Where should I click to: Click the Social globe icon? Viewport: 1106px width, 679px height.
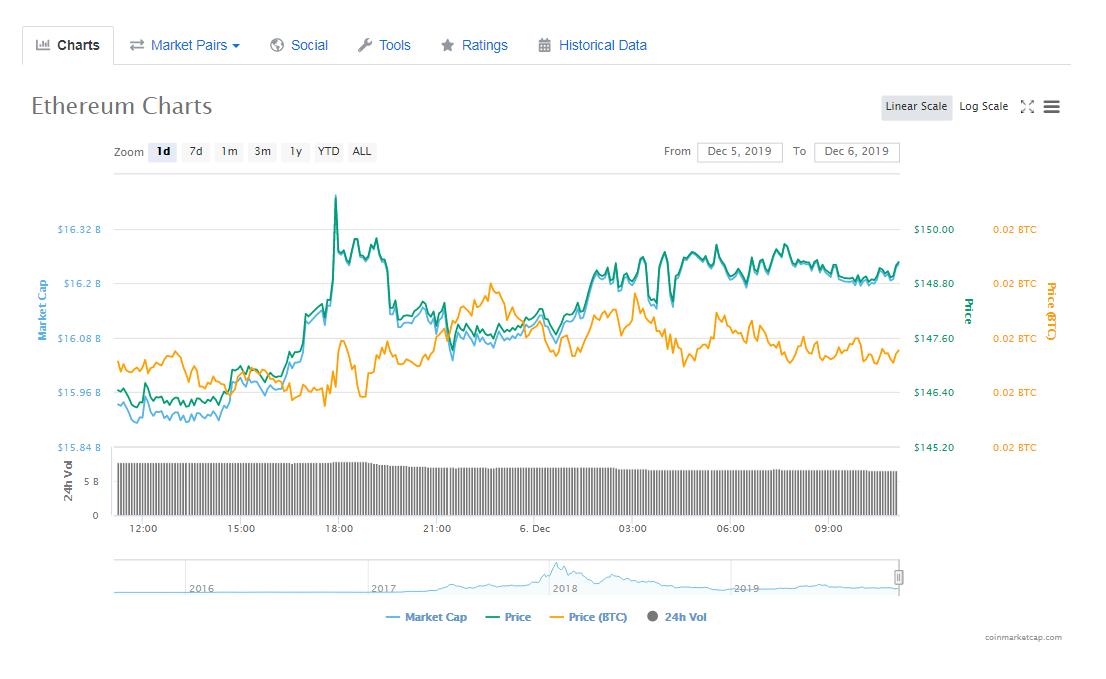click(x=277, y=45)
